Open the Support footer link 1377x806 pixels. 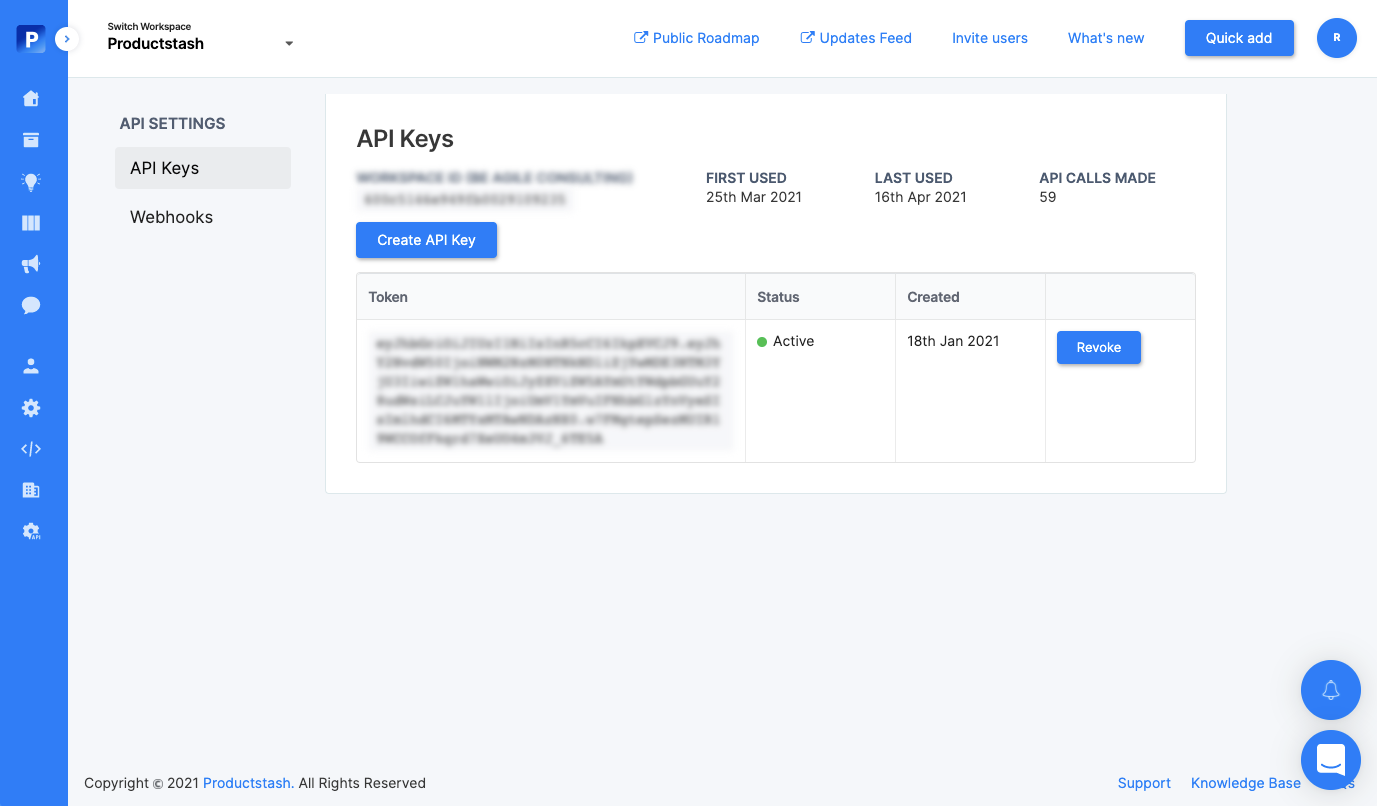click(1144, 783)
